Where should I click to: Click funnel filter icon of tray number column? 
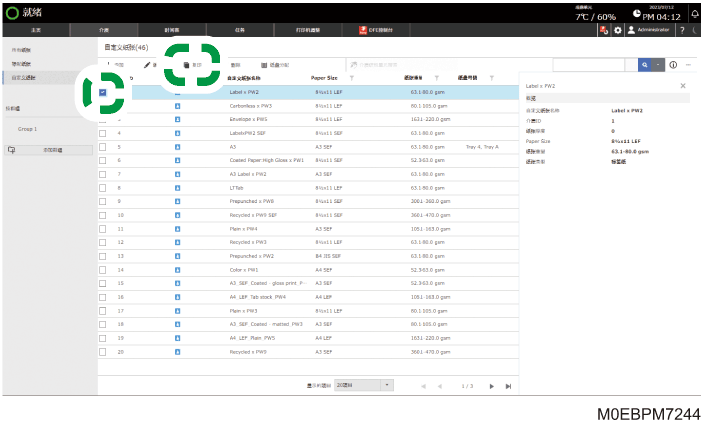(x=492, y=78)
